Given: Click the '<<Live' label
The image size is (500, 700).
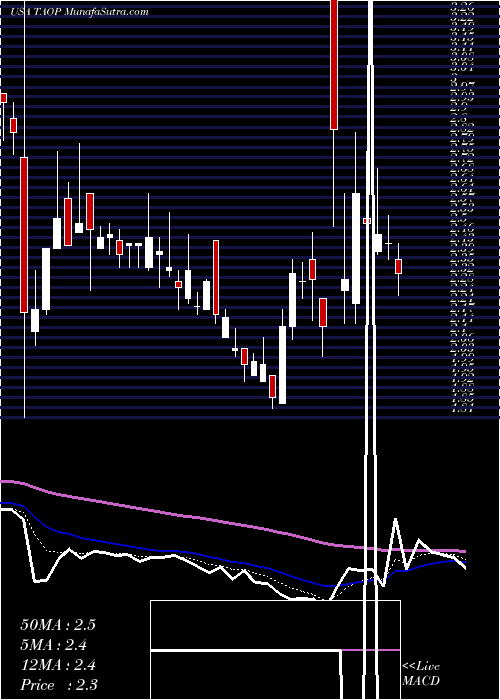Looking at the screenshot, I should point(421,667).
